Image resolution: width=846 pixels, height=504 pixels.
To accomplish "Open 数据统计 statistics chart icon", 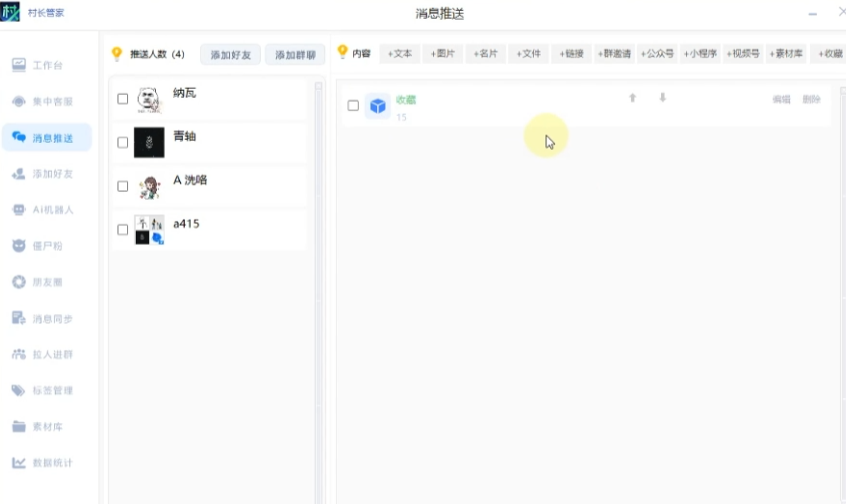I will point(19,463).
